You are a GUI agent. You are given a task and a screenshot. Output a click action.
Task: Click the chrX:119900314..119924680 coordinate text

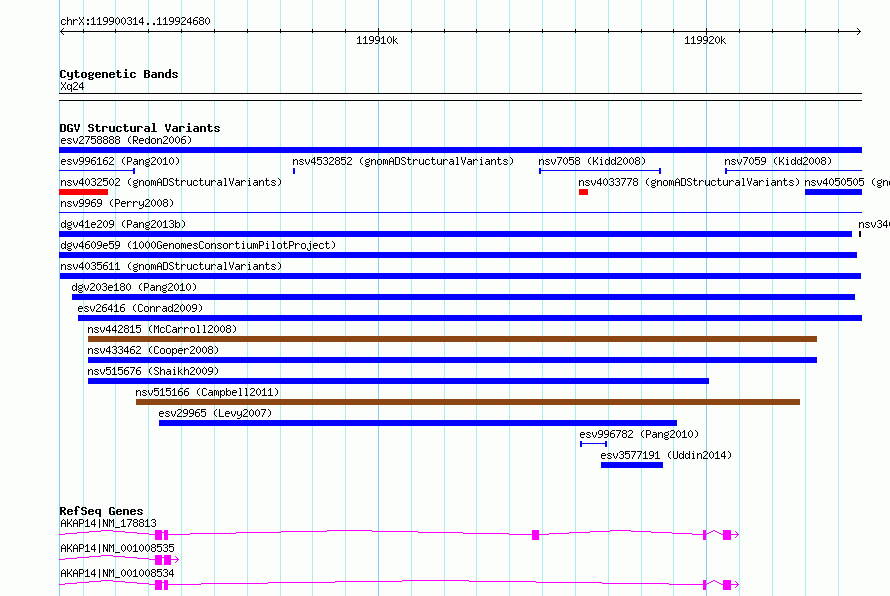pos(135,21)
